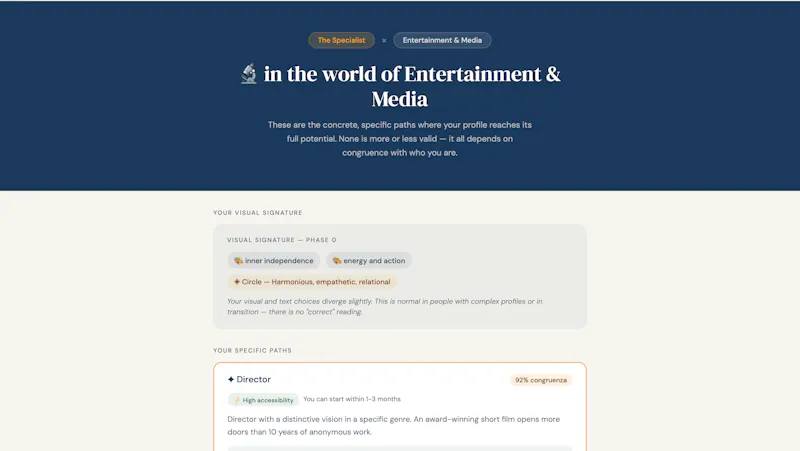
Task: Click the microscope emoji in the heading
Action: pos(248,74)
